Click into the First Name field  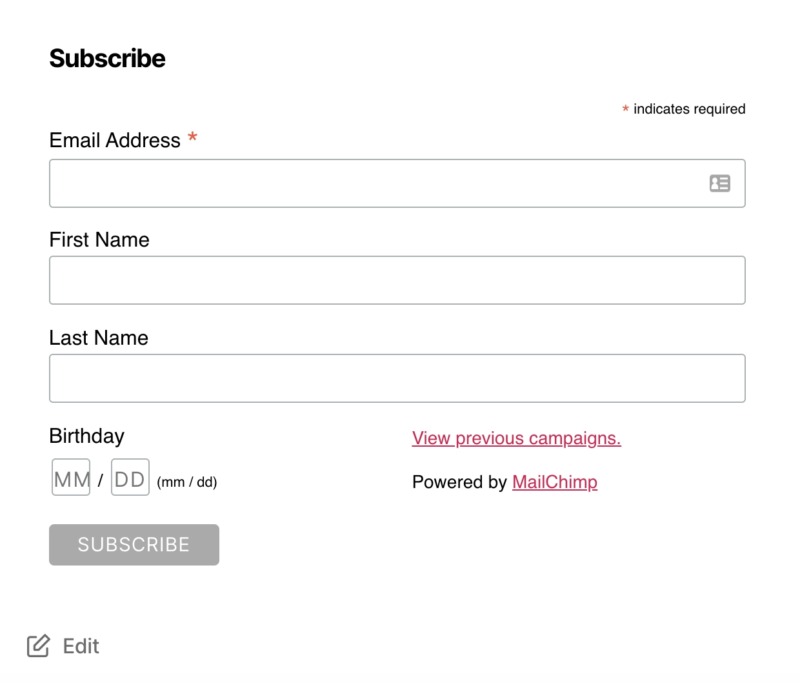(397, 280)
